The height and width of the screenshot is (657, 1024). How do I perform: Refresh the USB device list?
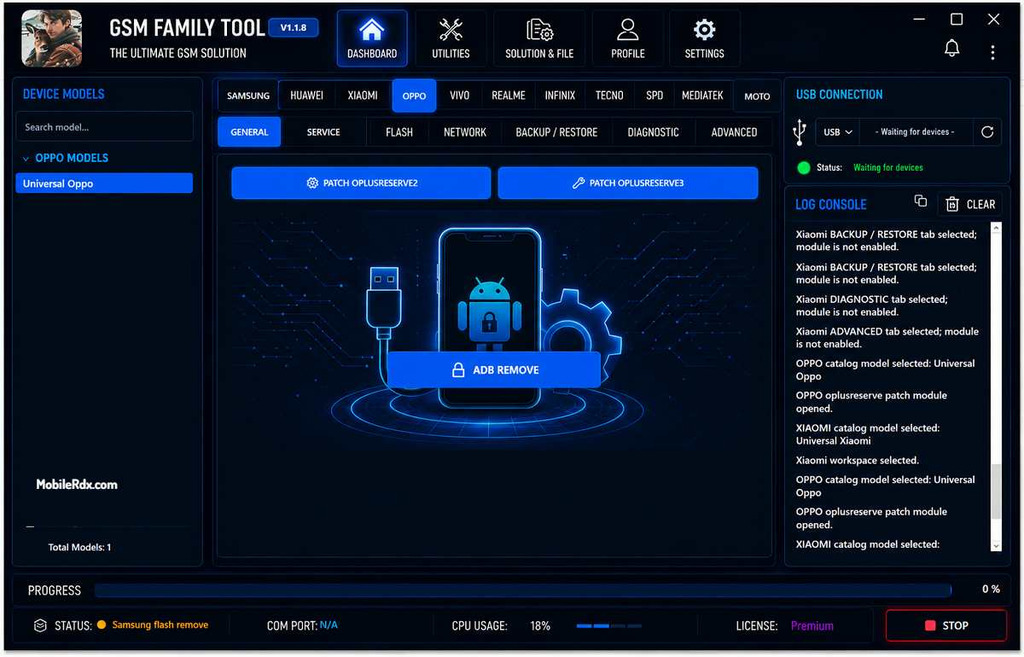tap(987, 132)
